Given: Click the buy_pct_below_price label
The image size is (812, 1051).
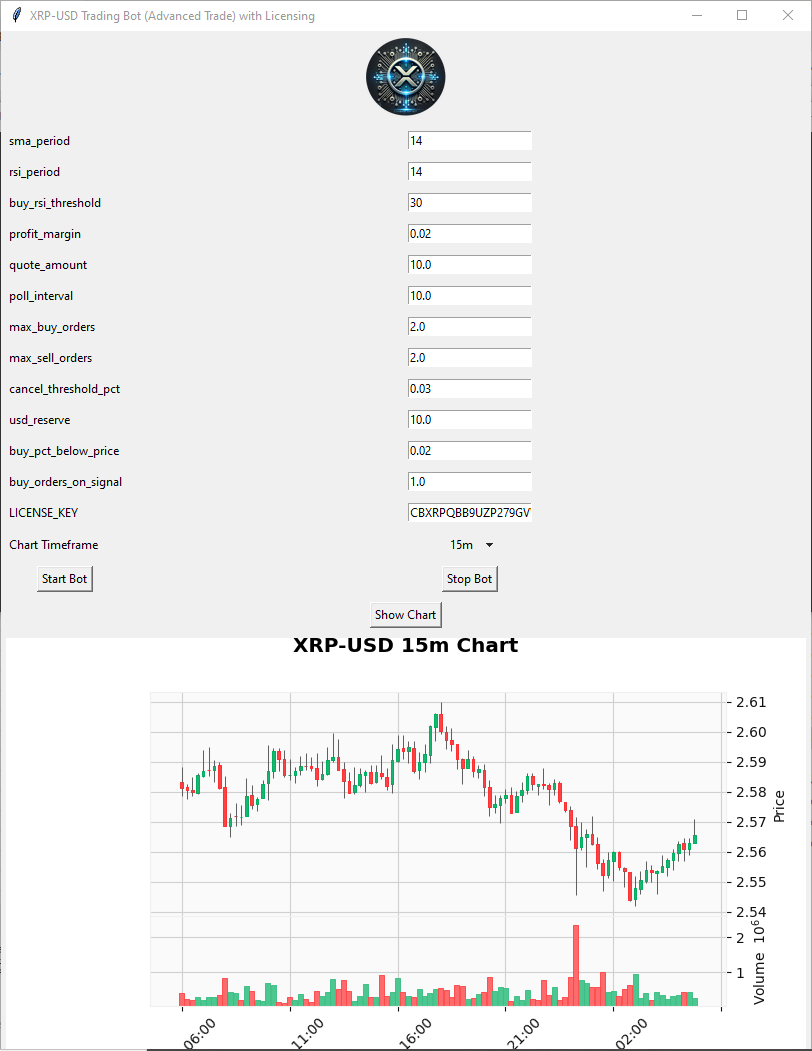Looking at the screenshot, I should (64, 450).
